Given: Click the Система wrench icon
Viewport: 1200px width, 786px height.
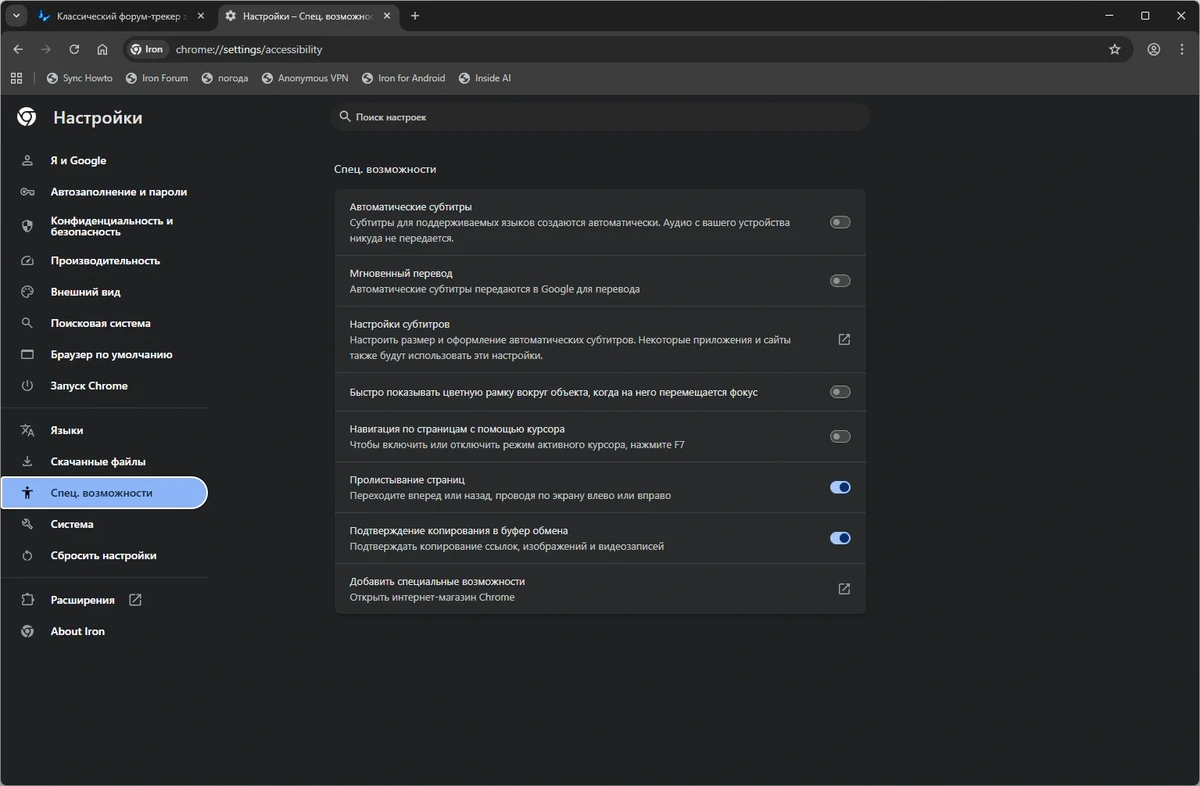Looking at the screenshot, I should coord(28,524).
